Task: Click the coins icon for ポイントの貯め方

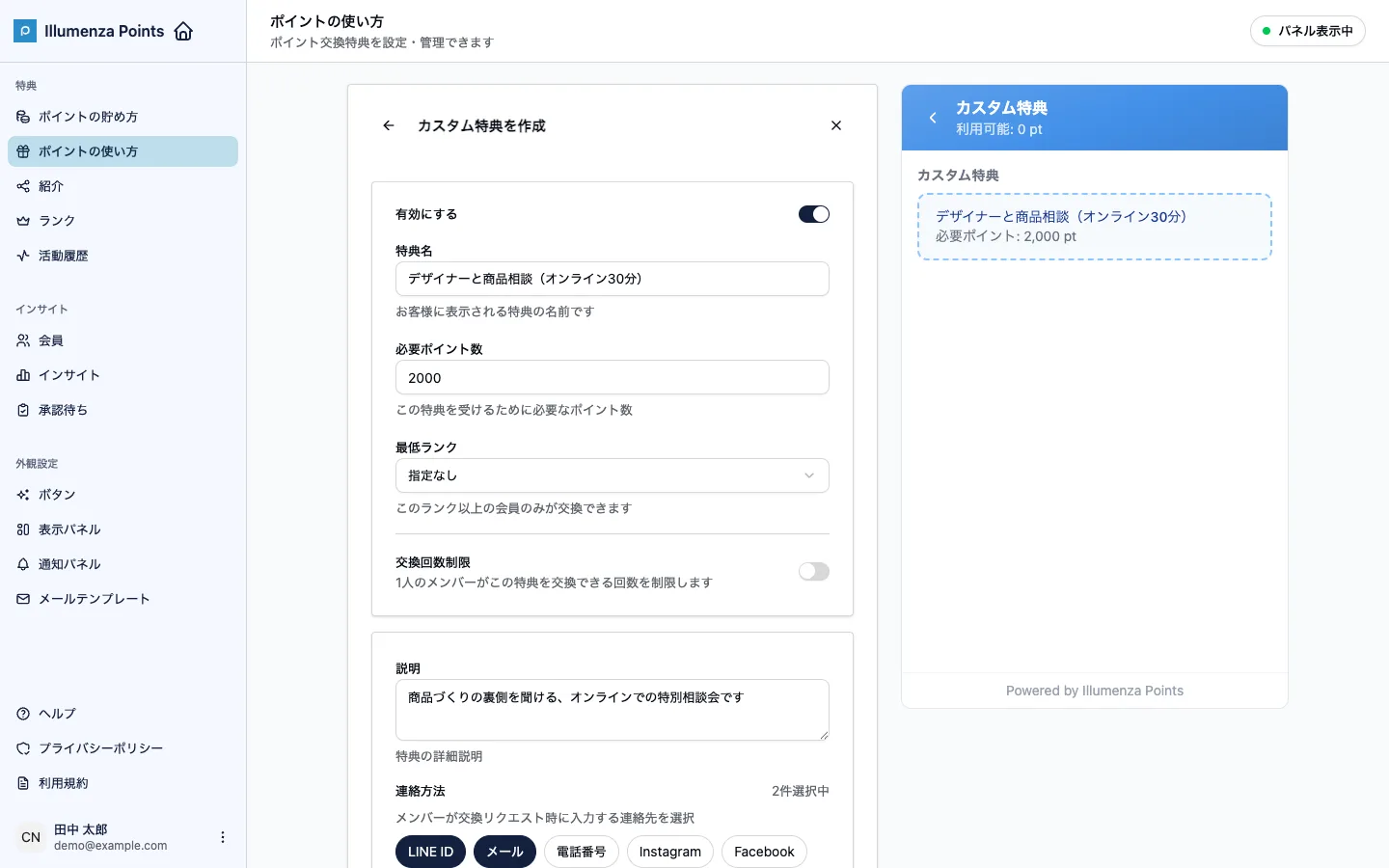Action: (23, 117)
